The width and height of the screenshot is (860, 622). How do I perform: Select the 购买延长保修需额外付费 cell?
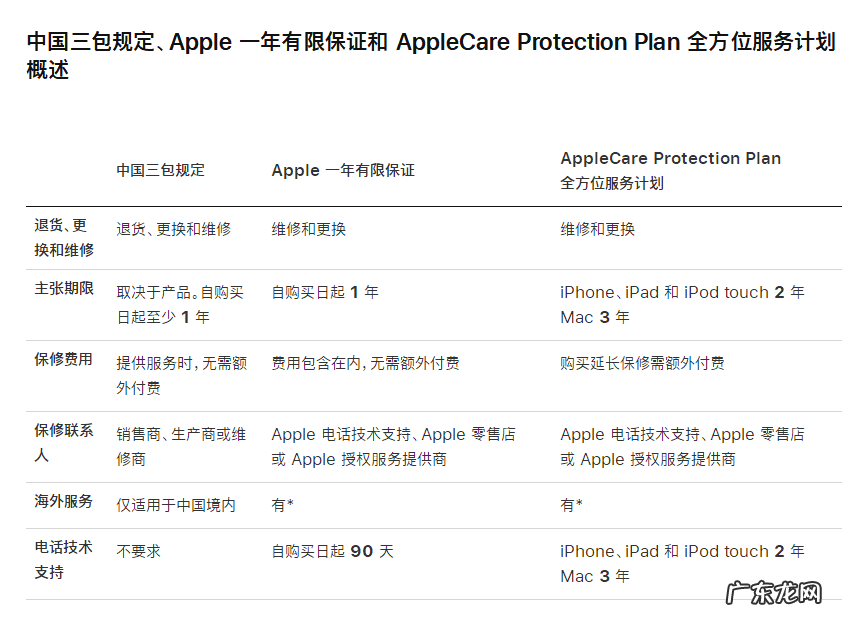642,363
